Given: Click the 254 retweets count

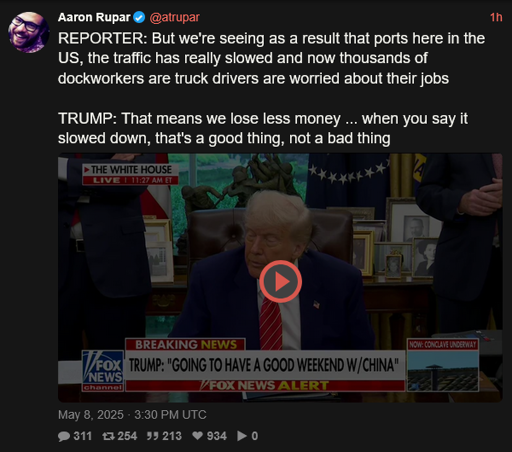Looking at the screenshot, I should tap(127, 436).
